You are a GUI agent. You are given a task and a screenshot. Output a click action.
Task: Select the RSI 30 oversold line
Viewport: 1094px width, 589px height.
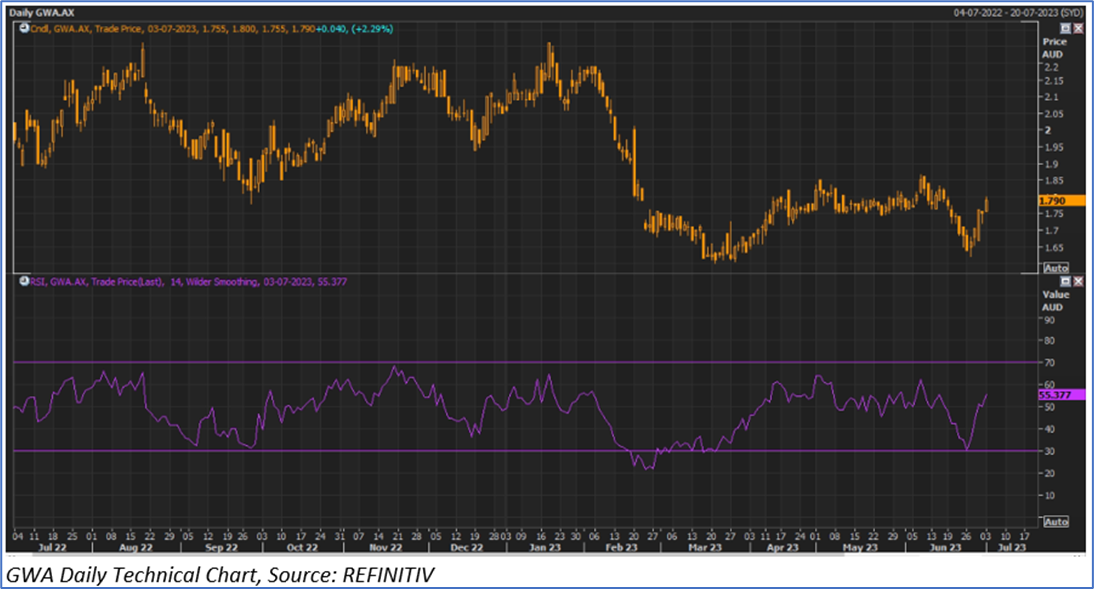tap(500, 451)
